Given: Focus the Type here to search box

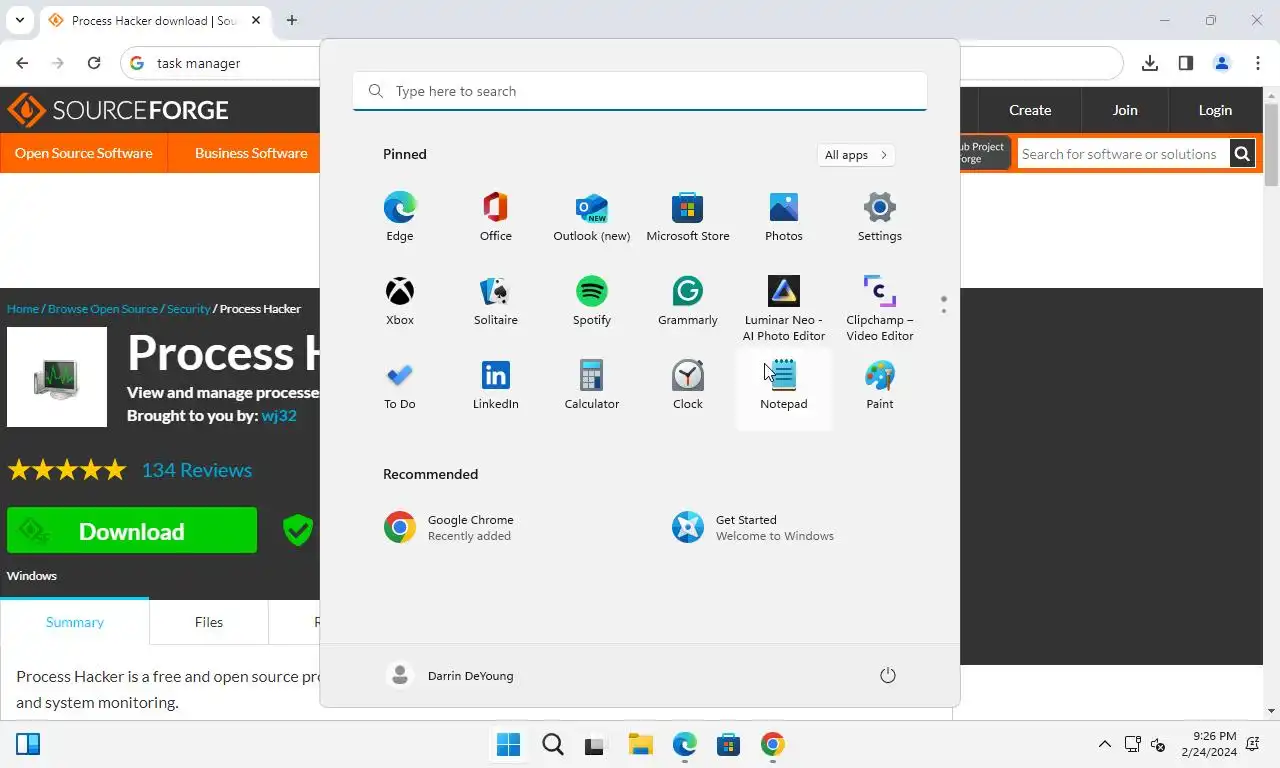Looking at the screenshot, I should click(x=640, y=91).
